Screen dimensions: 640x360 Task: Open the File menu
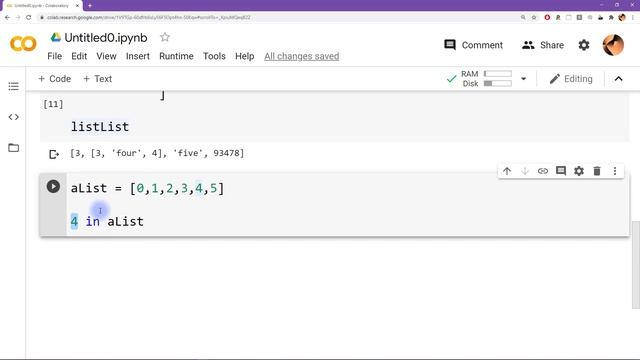pyautogui.click(x=55, y=56)
